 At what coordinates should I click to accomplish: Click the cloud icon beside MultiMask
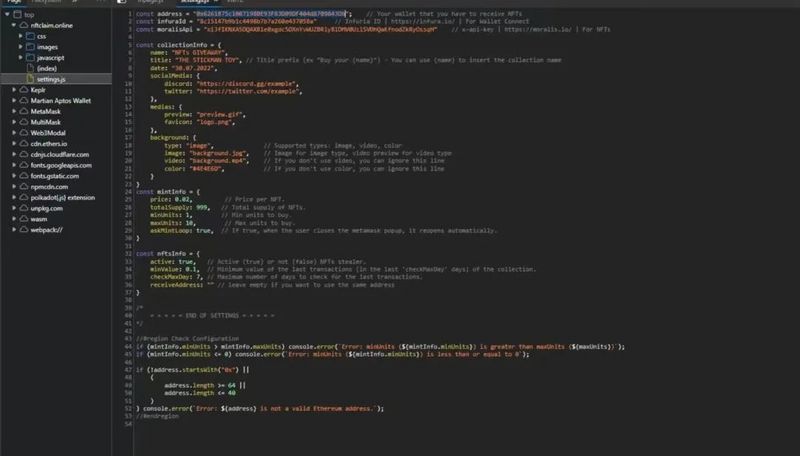[24, 122]
